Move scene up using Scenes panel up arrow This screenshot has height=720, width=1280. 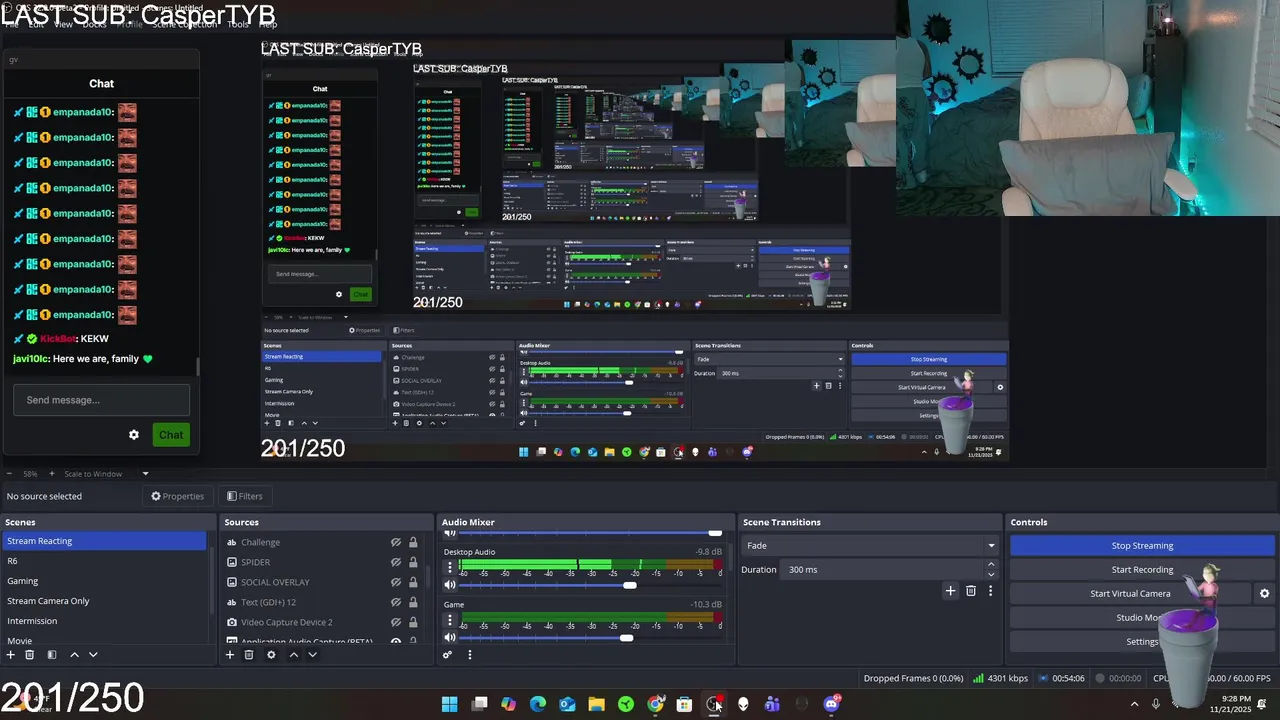pos(74,655)
